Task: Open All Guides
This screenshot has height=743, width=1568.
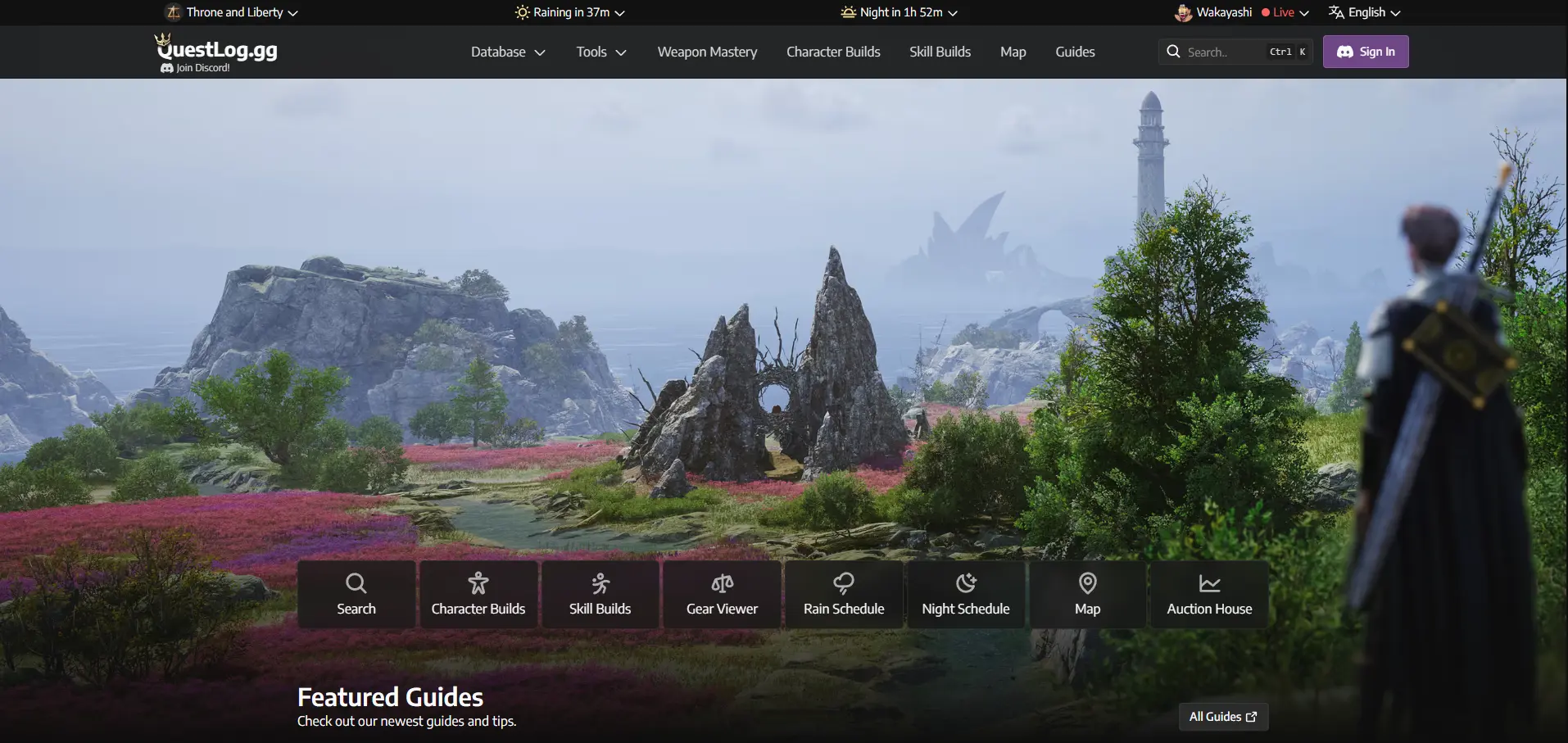Action: 1221,716
